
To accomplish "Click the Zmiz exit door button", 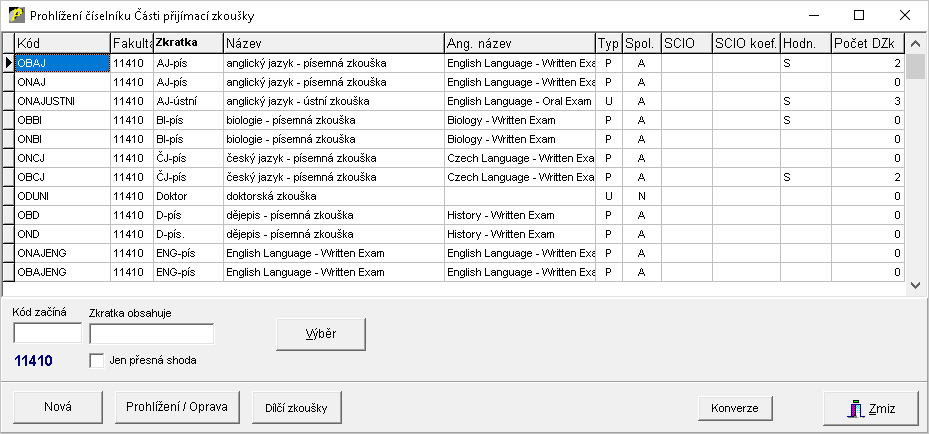I will (870, 408).
